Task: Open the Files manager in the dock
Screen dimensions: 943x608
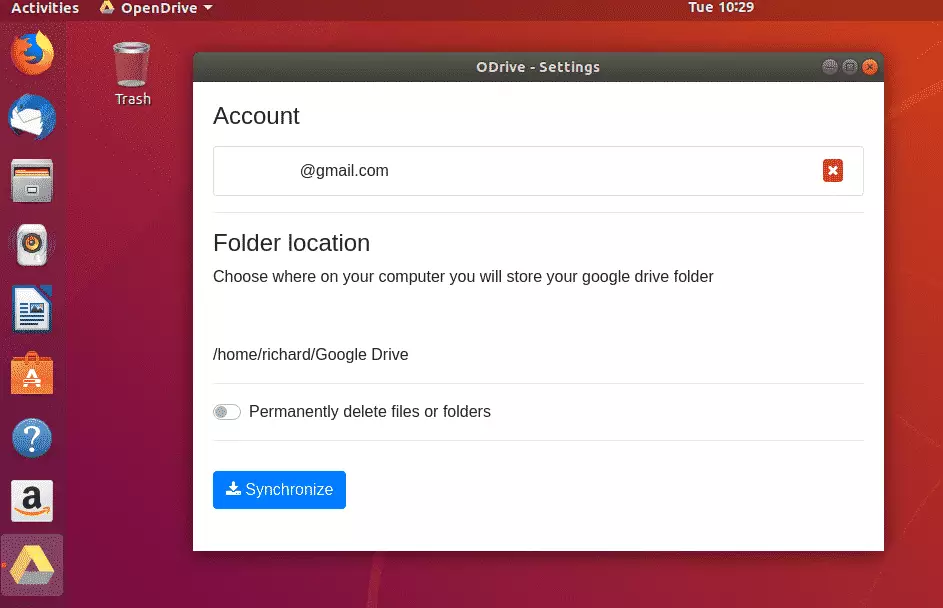Action: 32,181
